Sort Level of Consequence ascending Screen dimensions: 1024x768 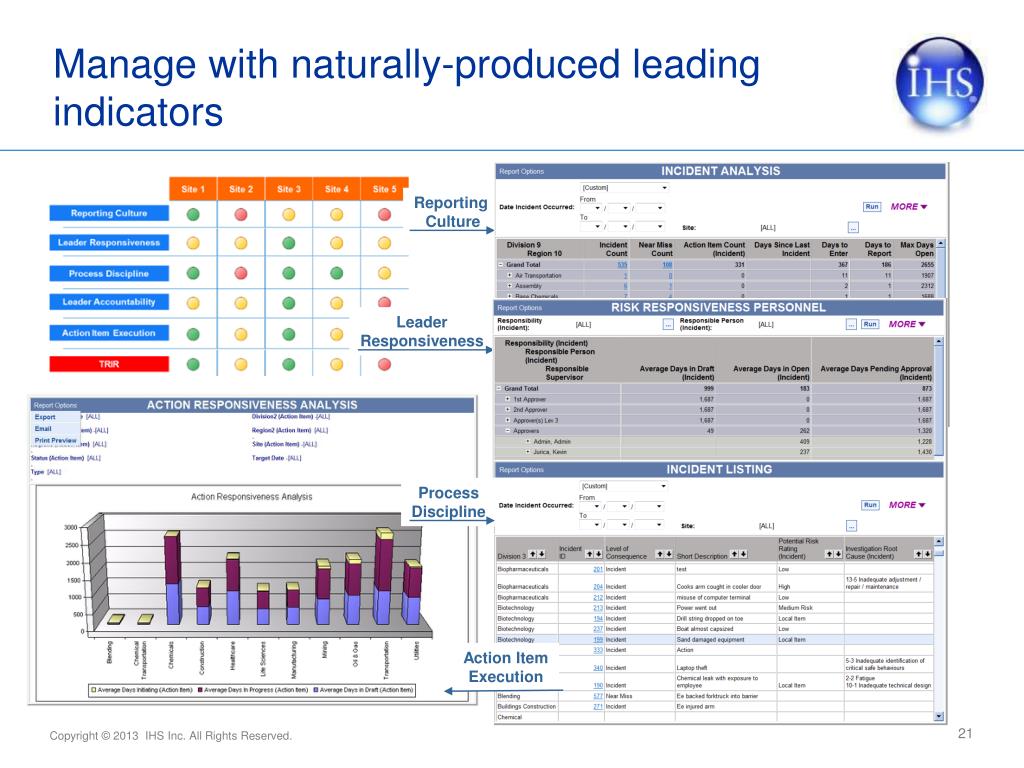click(x=660, y=554)
